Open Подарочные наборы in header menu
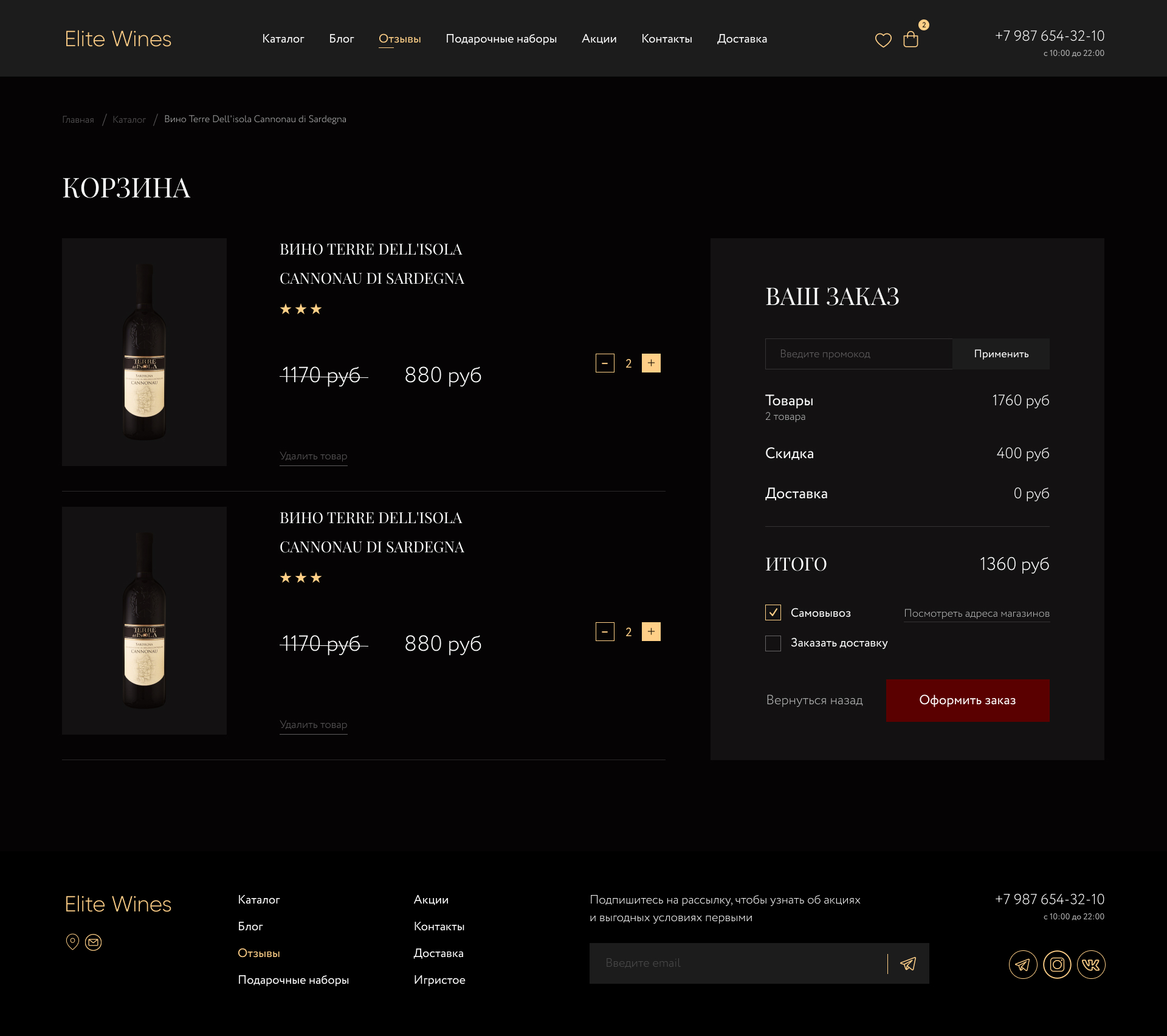 [x=501, y=39]
